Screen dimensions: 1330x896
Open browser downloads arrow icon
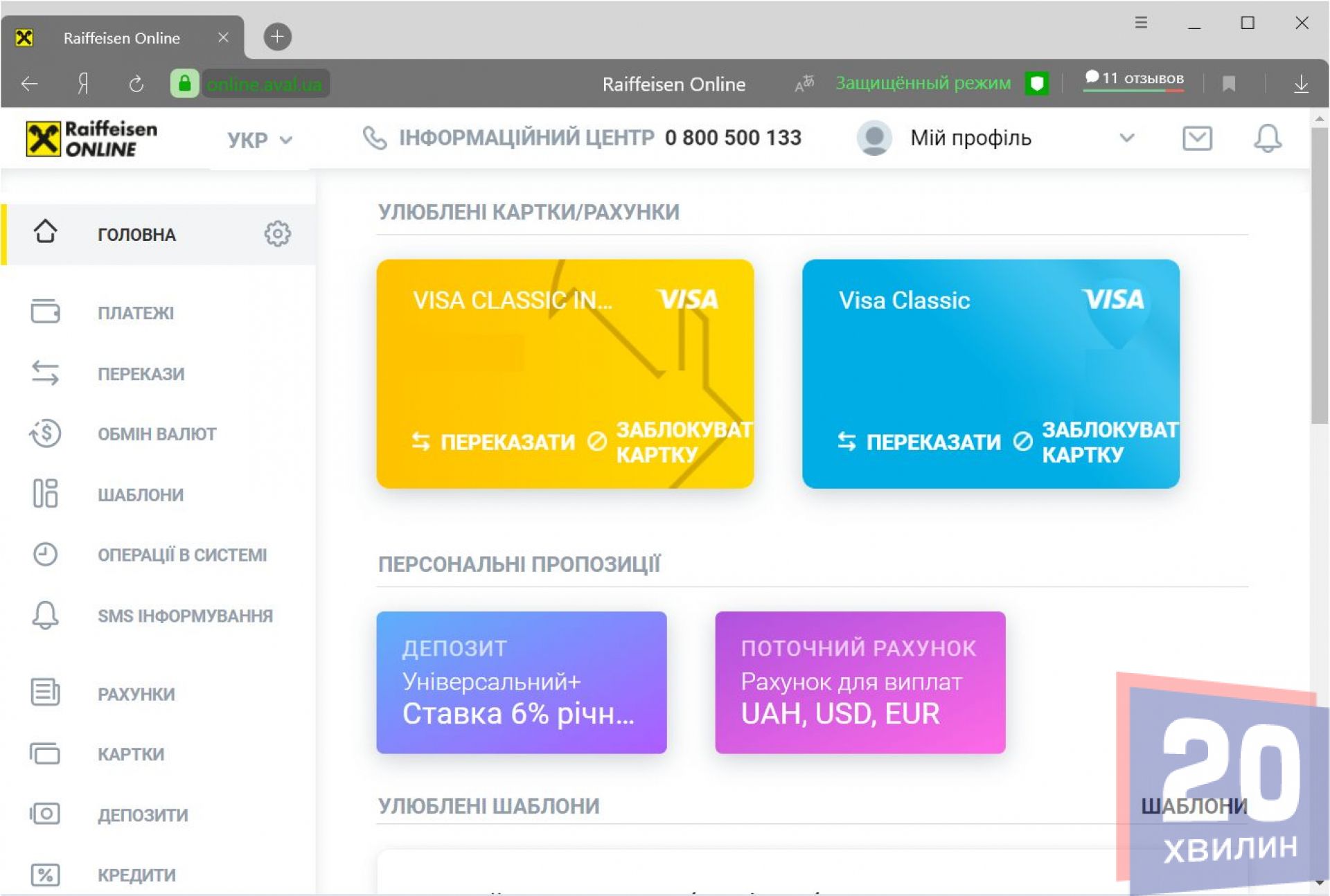[1301, 84]
